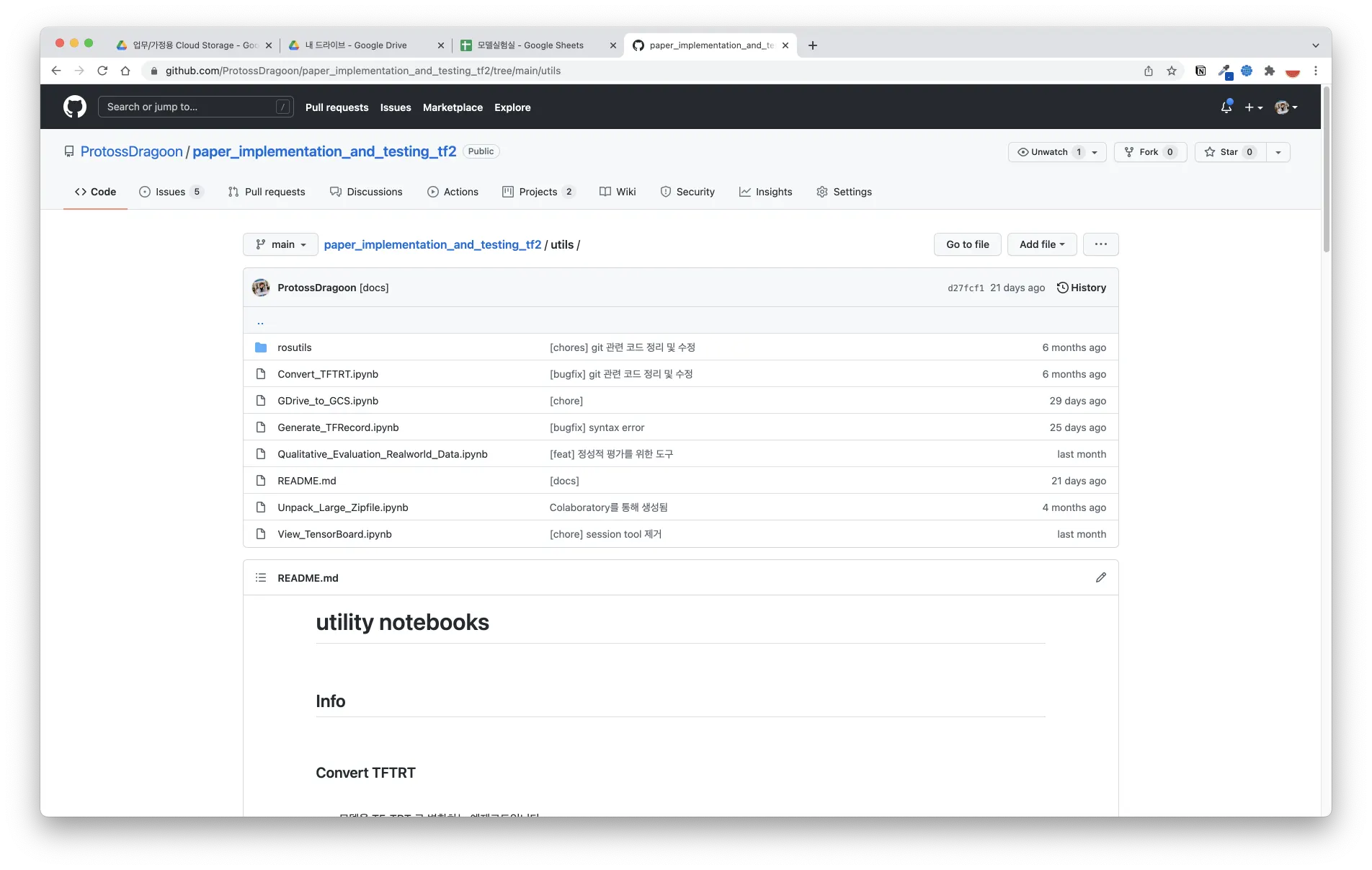
Task: Open the Security tab
Action: tap(687, 192)
